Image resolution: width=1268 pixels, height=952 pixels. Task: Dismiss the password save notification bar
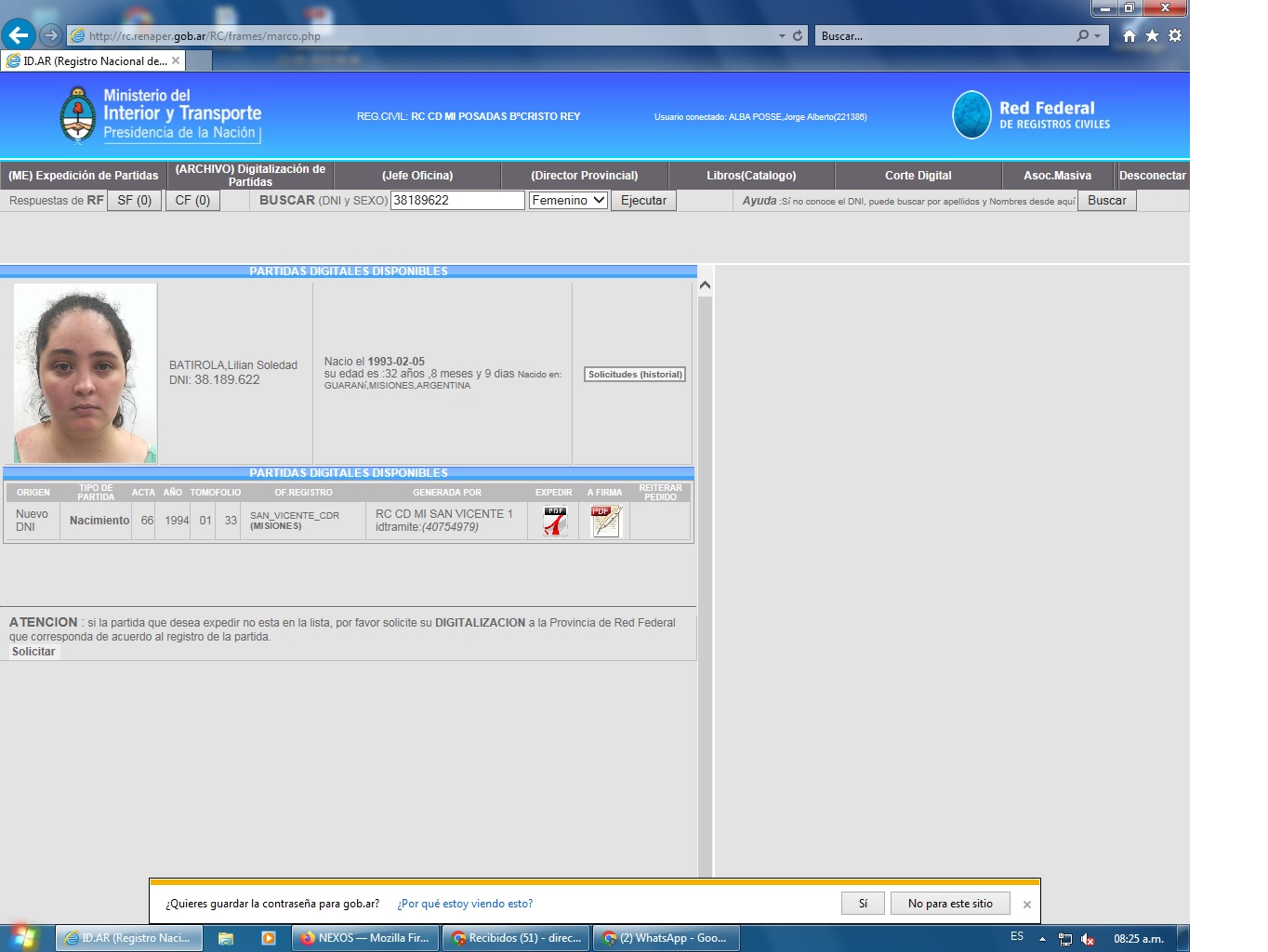1026,905
